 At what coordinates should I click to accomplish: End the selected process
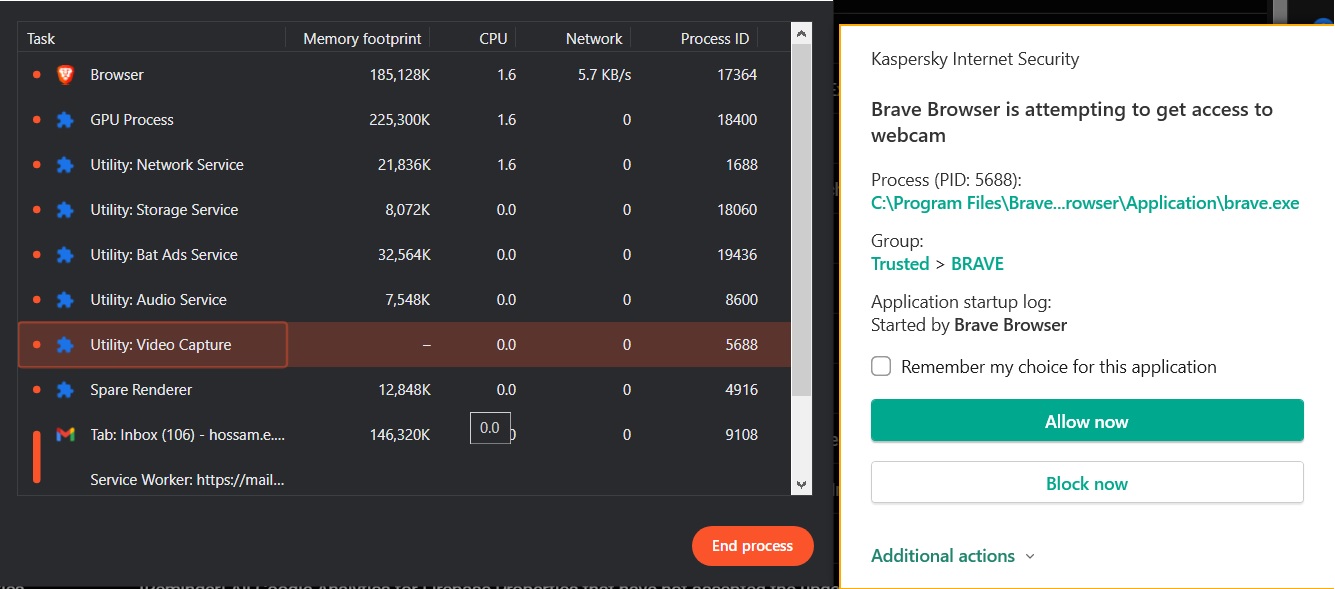coord(752,546)
